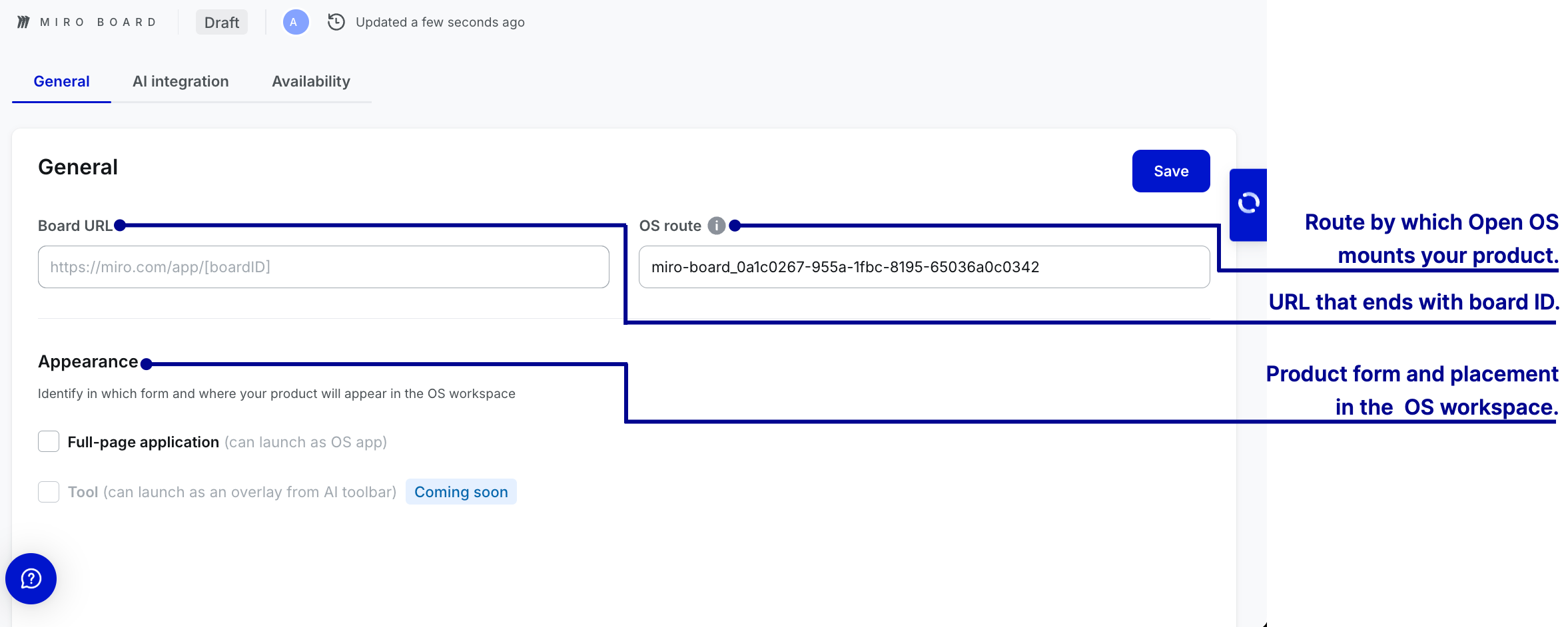
Task: Toggle the Tool overlay checkbox
Action: click(x=49, y=492)
